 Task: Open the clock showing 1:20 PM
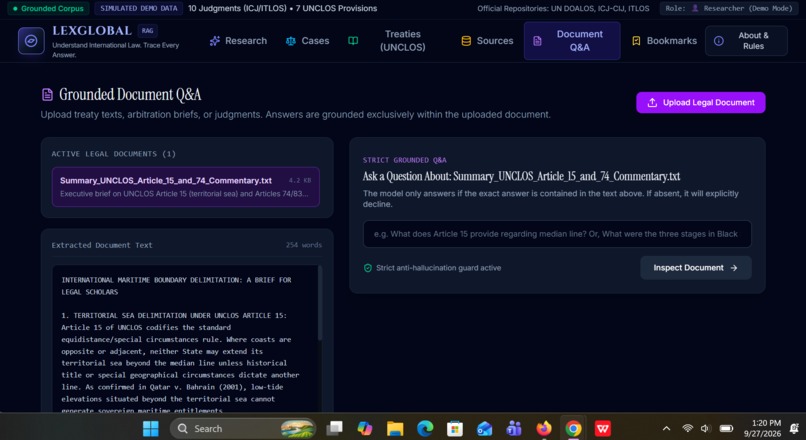762,428
